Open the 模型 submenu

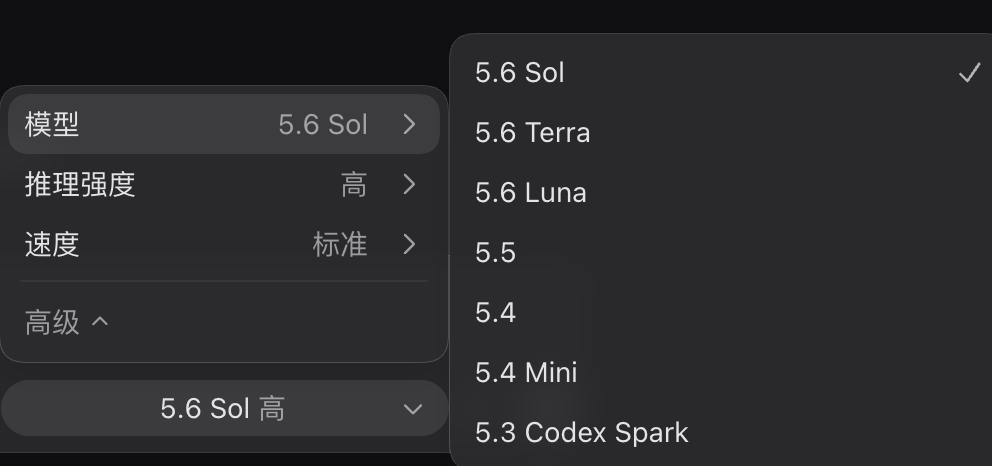click(224, 124)
